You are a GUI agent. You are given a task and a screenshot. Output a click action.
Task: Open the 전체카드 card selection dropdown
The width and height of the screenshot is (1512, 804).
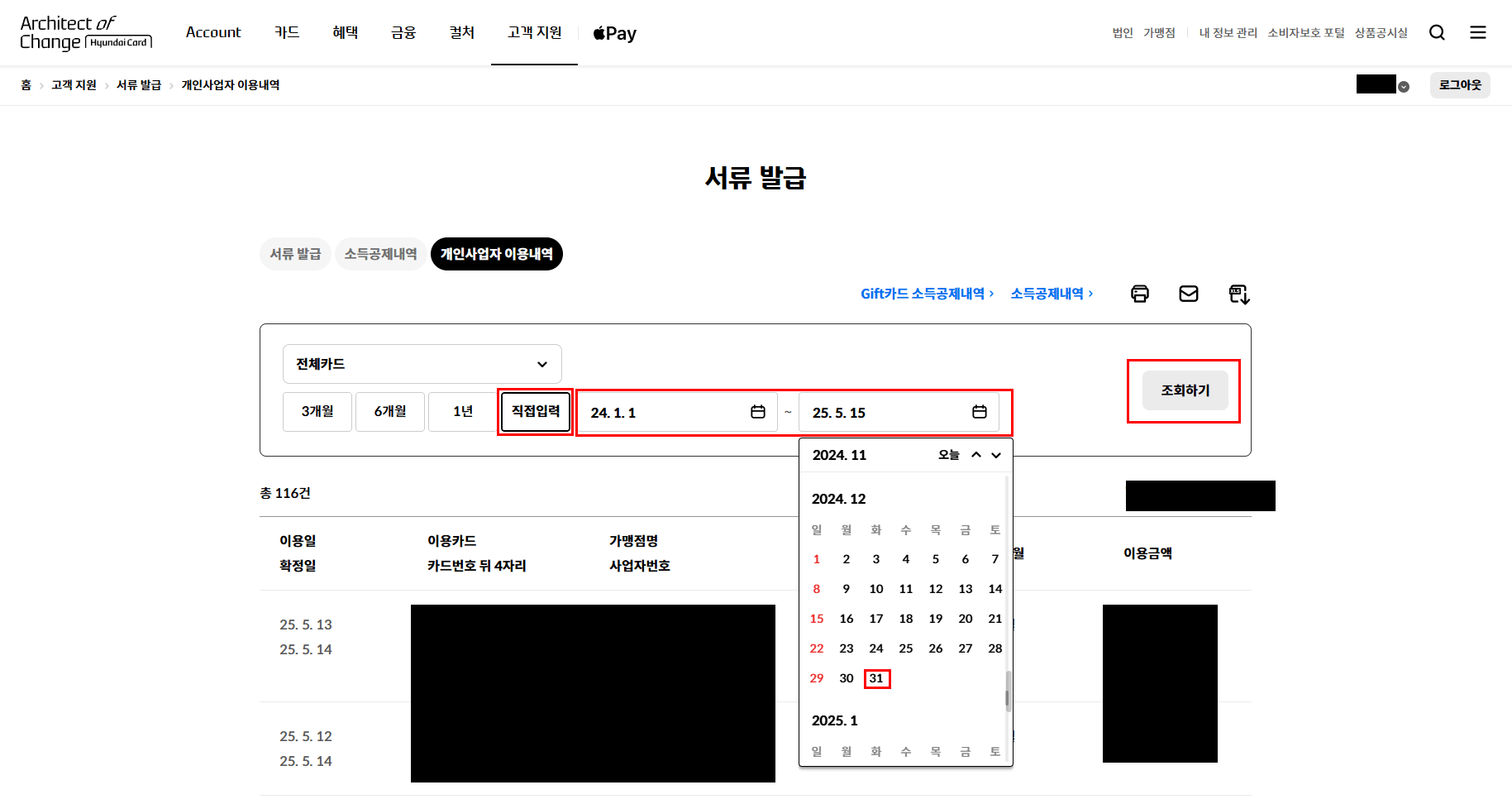pyautogui.click(x=422, y=364)
